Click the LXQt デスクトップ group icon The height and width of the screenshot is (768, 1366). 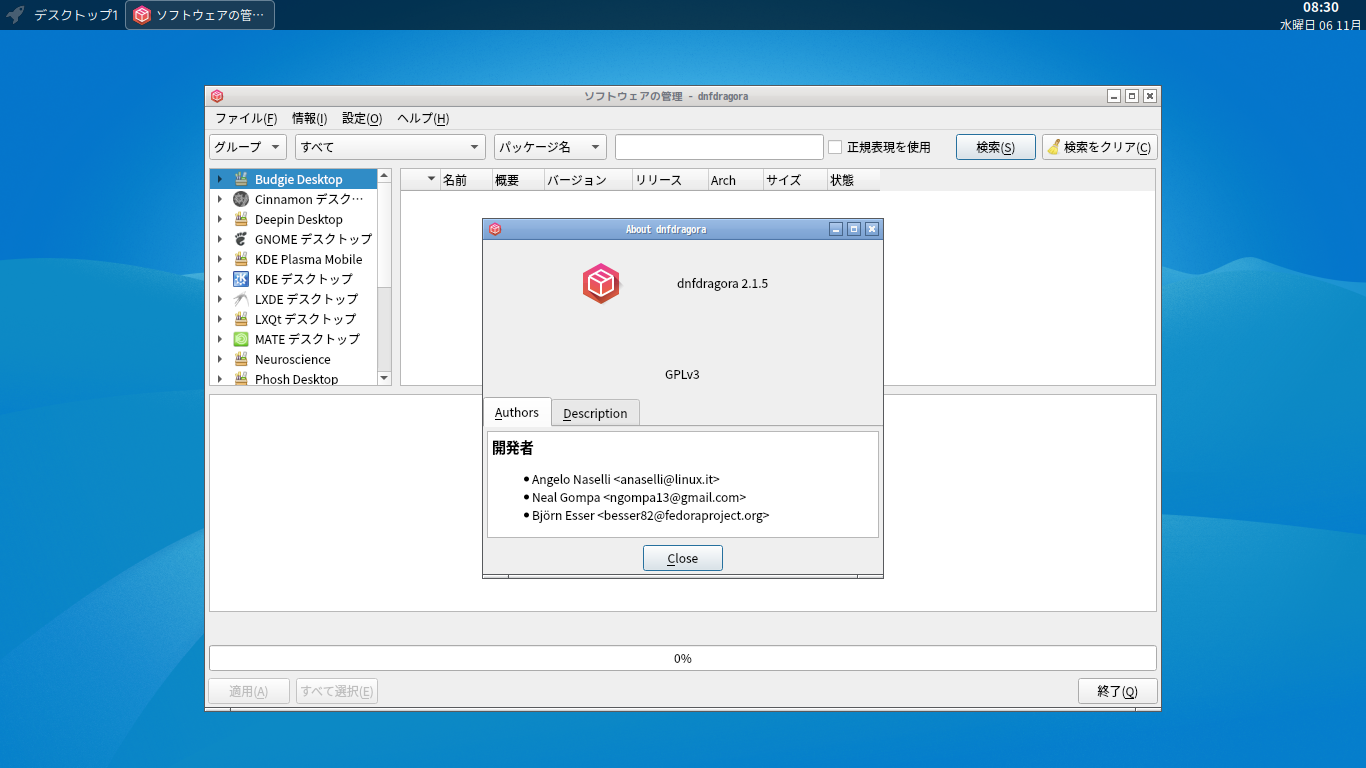pyautogui.click(x=241, y=319)
